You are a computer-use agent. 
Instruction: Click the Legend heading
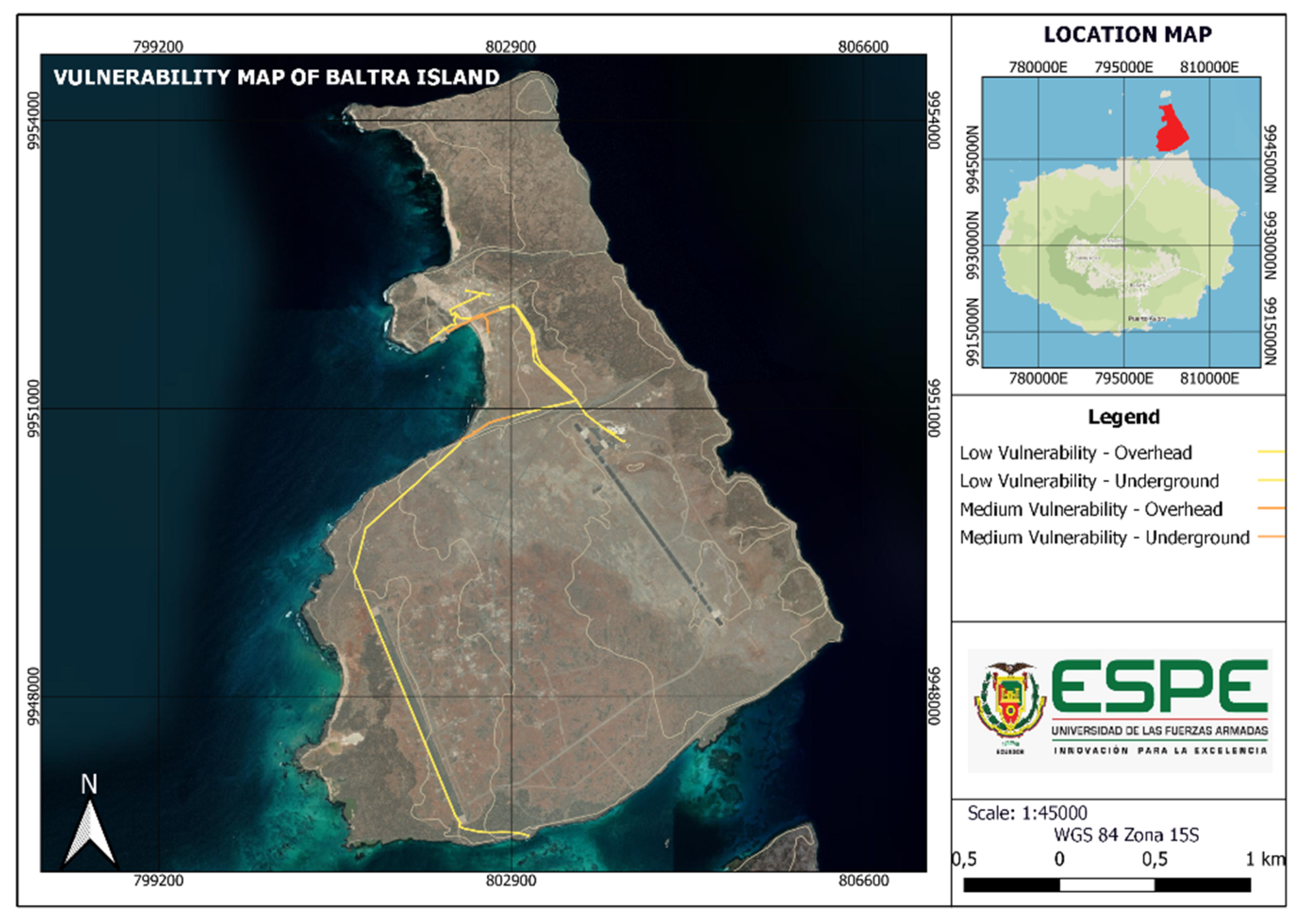pos(1124,417)
